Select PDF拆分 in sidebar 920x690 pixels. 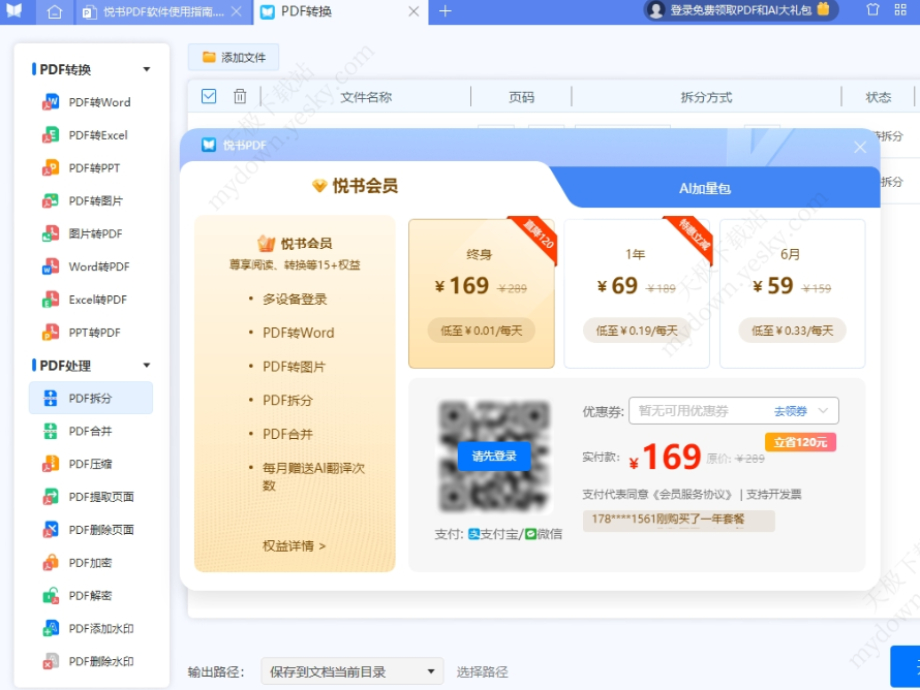click(x=91, y=398)
